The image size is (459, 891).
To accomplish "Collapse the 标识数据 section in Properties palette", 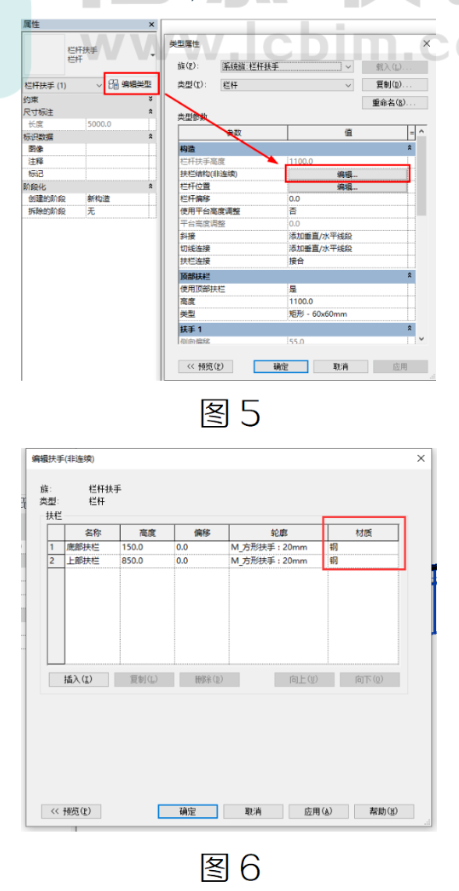I will coord(150,136).
